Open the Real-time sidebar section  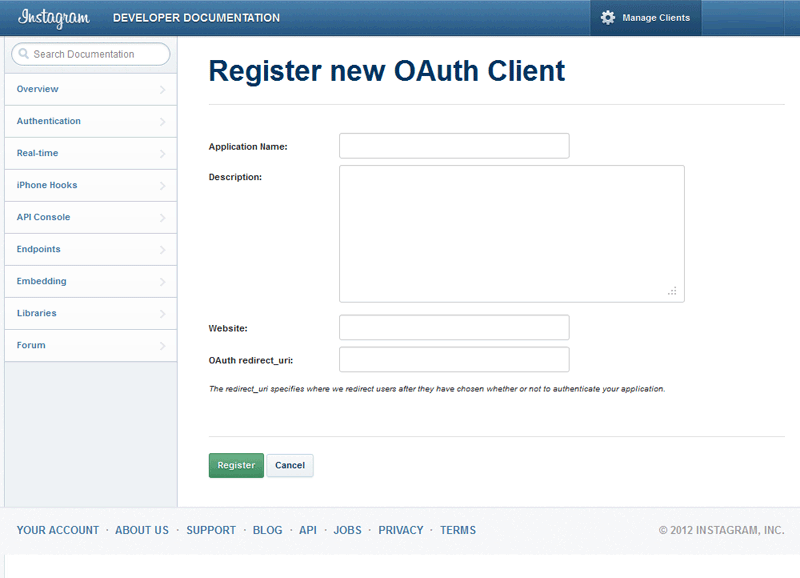[38, 153]
